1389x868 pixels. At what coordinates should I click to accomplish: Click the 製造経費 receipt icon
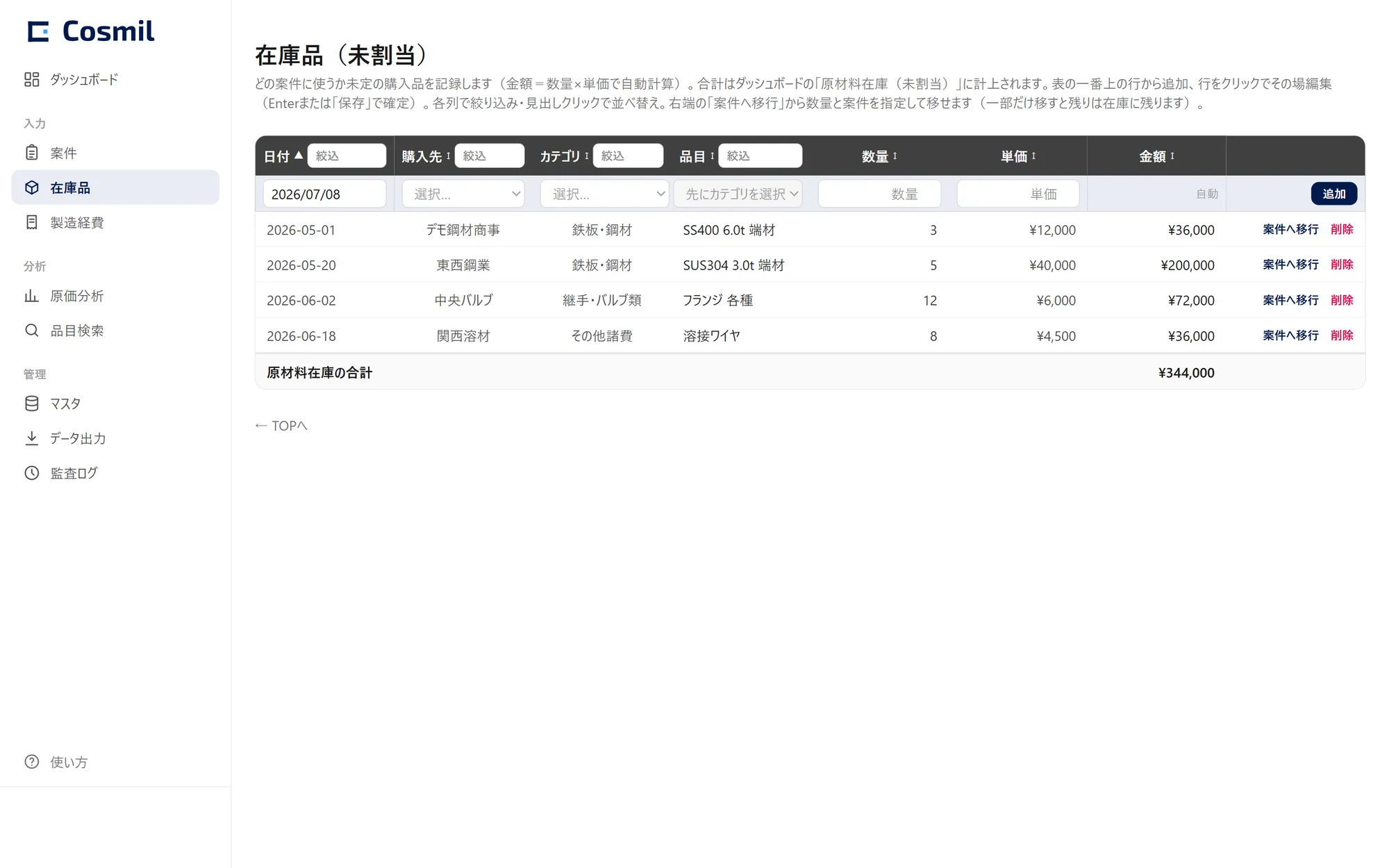click(x=31, y=222)
